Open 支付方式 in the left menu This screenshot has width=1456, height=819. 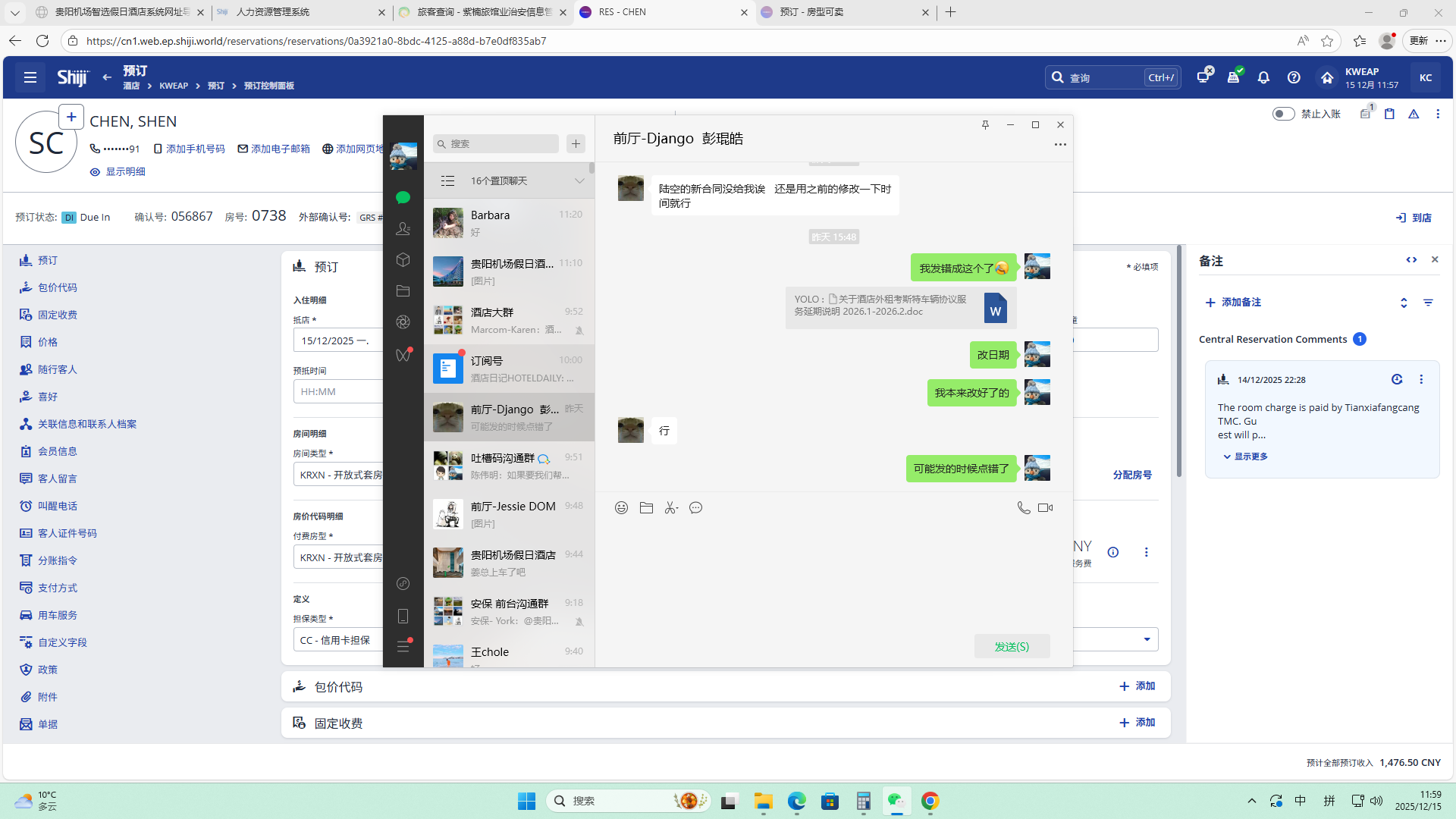(x=57, y=588)
